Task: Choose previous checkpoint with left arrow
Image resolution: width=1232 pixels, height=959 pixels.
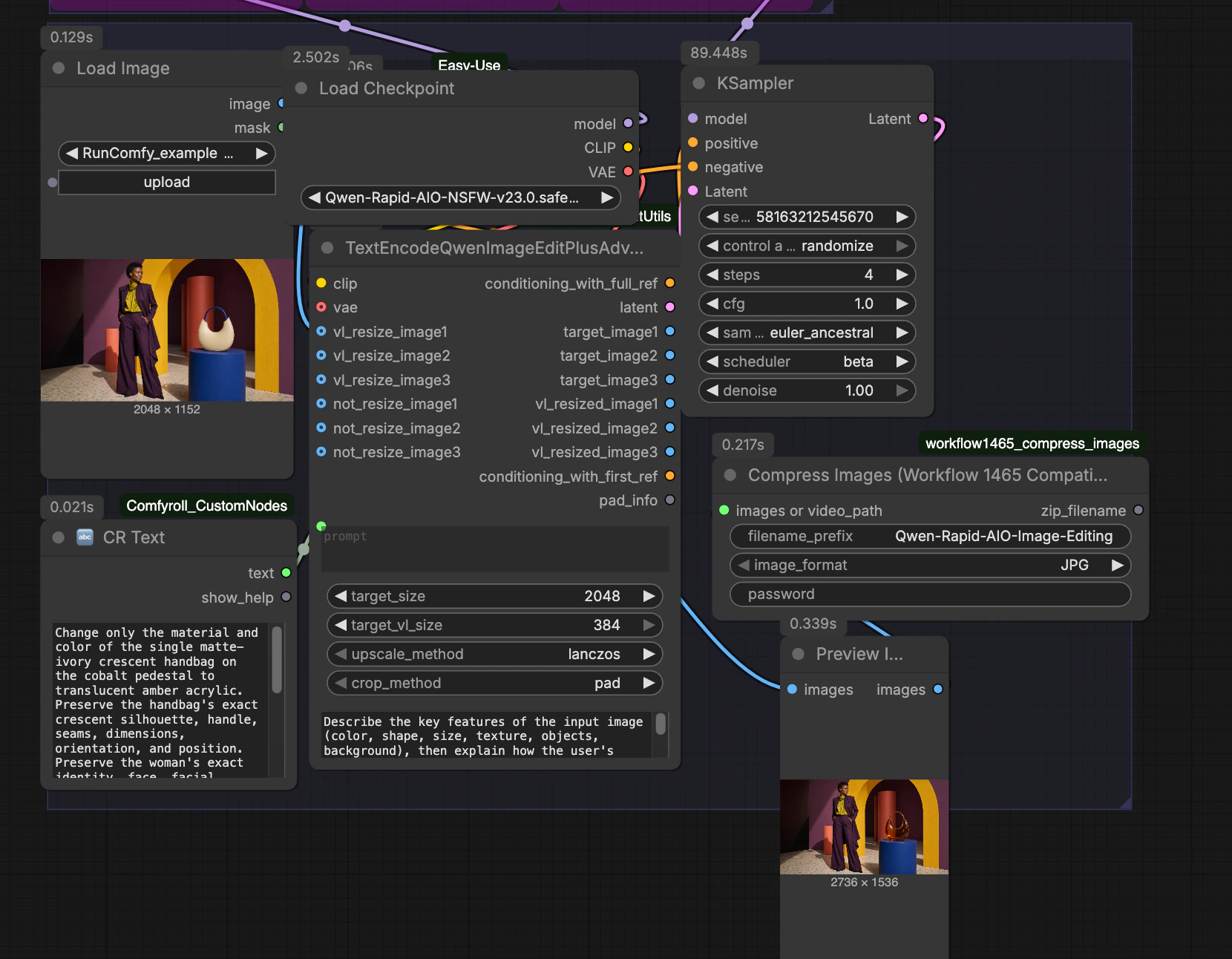Action: 315,197
